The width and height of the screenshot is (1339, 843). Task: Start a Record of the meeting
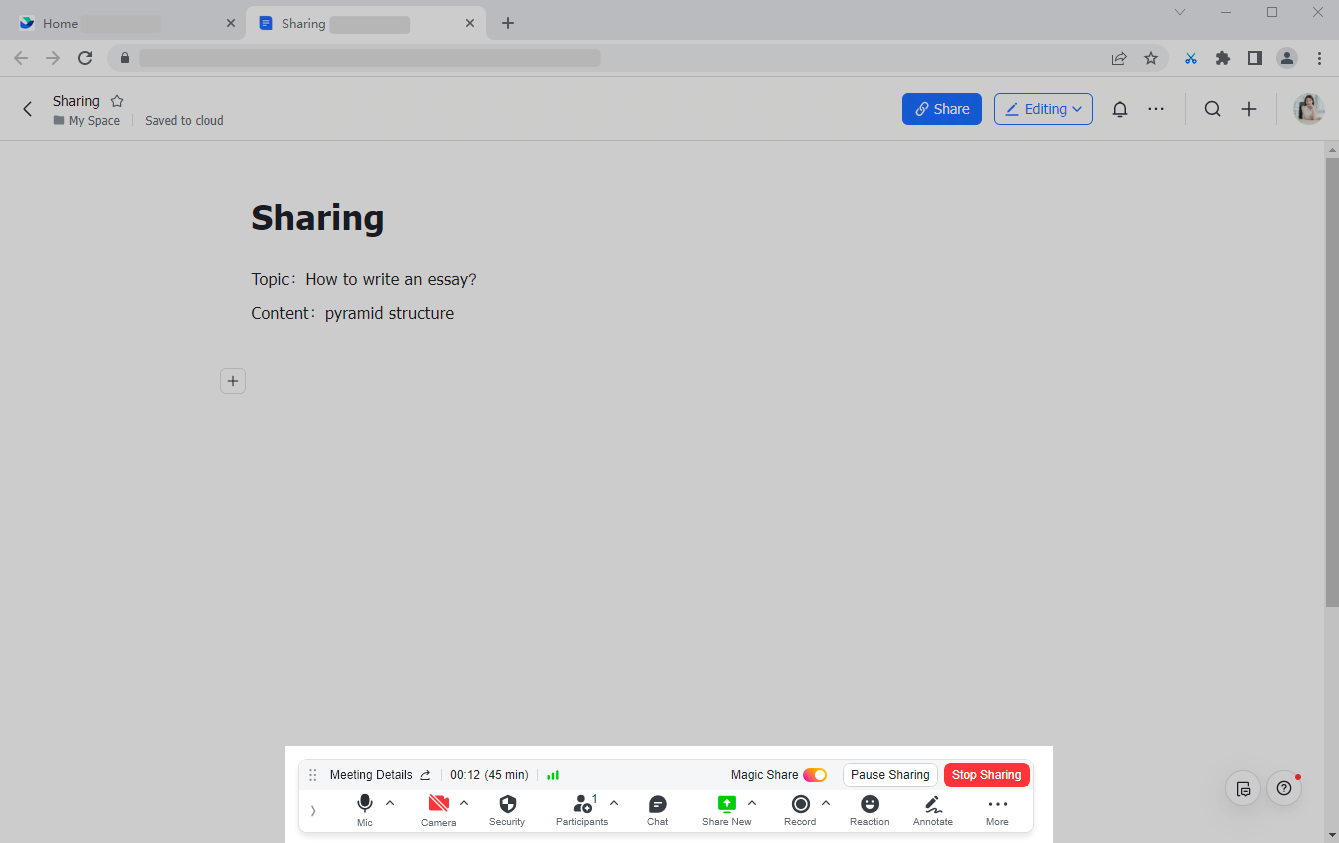pyautogui.click(x=799, y=803)
